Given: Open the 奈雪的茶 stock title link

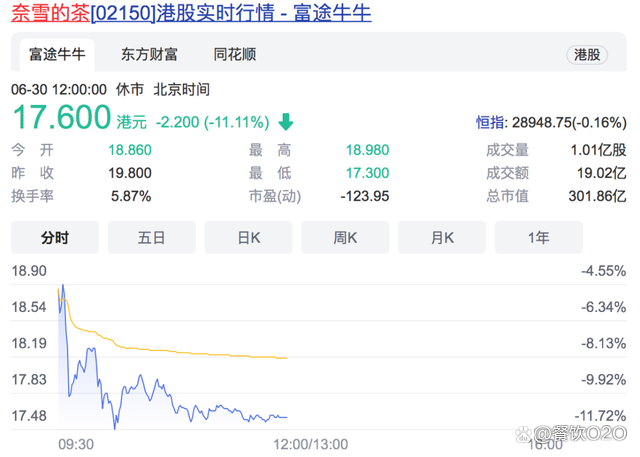Looking at the screenshot, I should tap(190, 16).
